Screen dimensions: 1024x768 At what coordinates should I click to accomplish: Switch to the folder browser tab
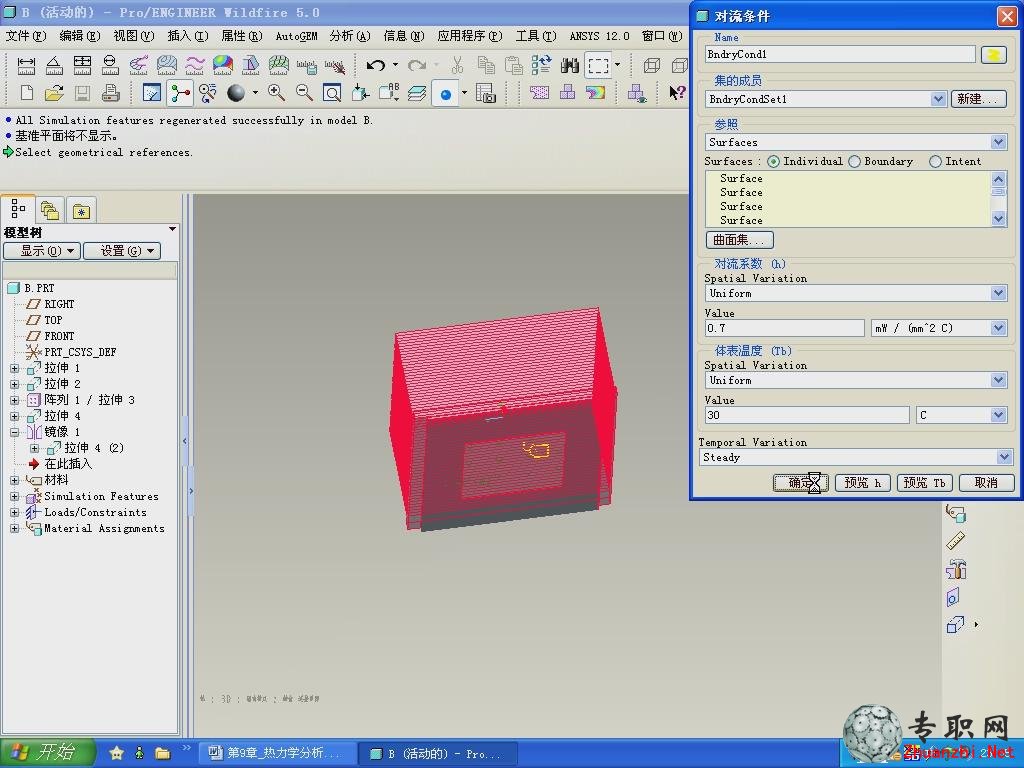[x=50, y=211]
